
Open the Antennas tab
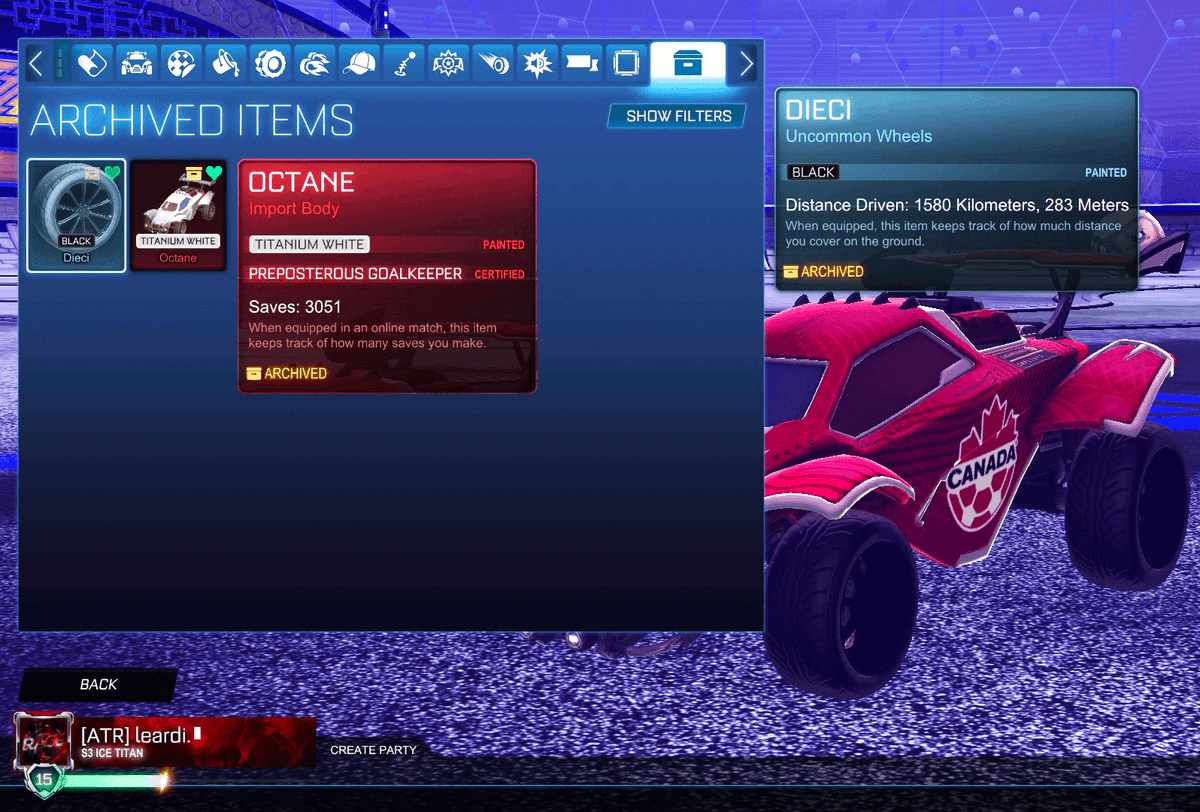coord(403,63)
